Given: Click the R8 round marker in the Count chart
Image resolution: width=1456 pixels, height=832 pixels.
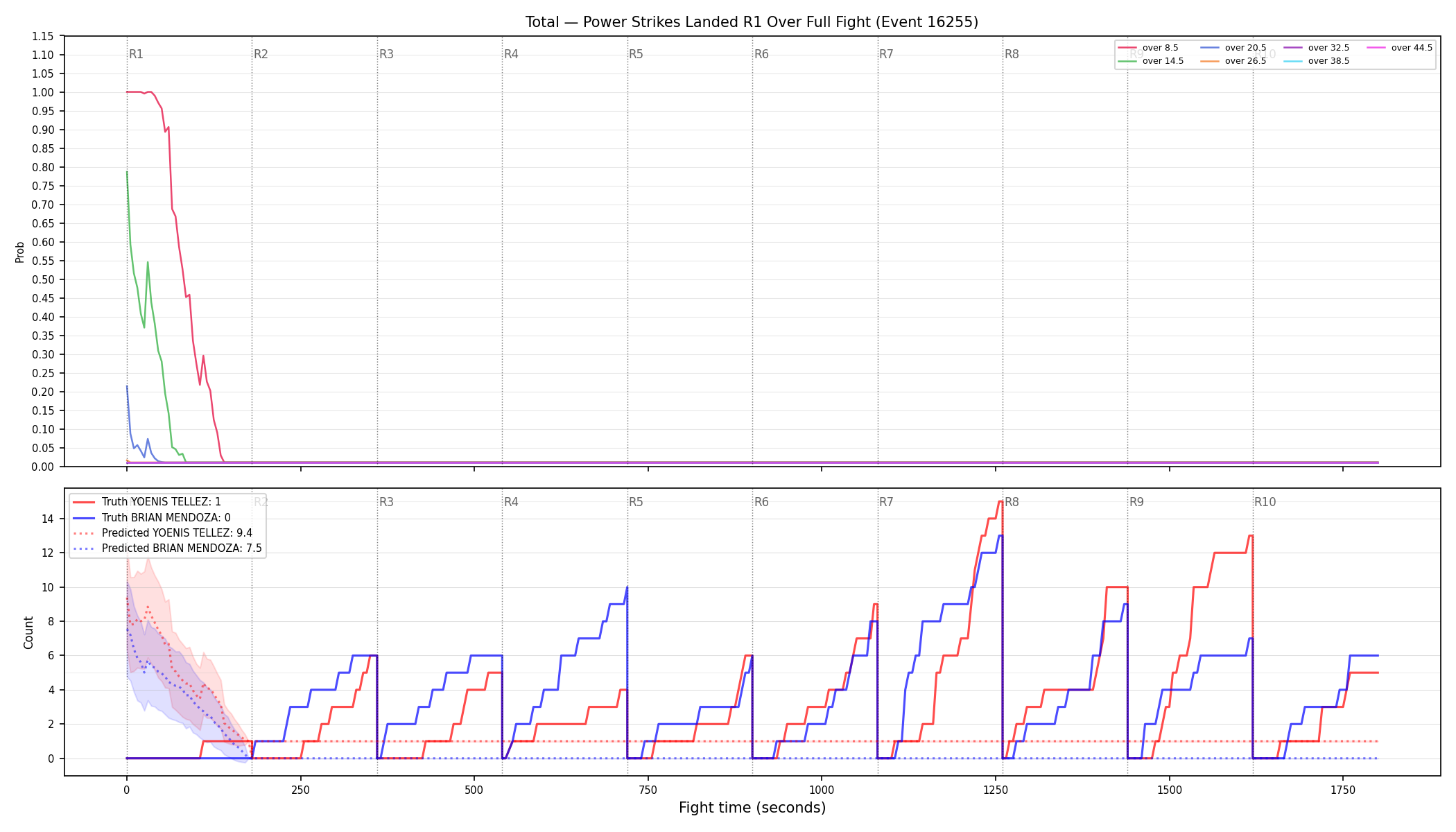Looking at the screenshot, I should [x=1012, y=502].
